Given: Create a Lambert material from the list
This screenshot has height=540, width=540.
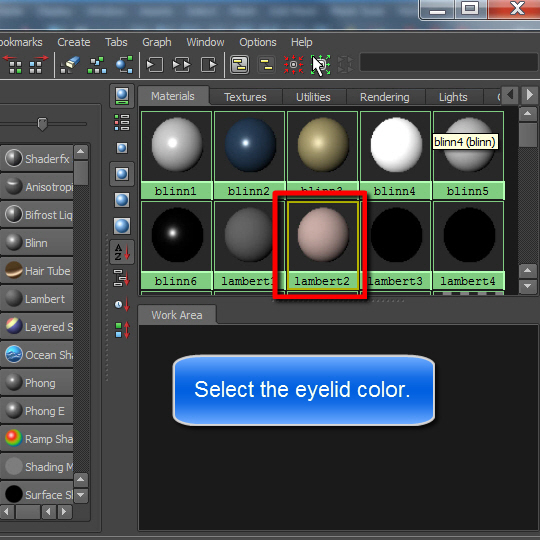Looking at the screenshot, I should coord(37,299).
